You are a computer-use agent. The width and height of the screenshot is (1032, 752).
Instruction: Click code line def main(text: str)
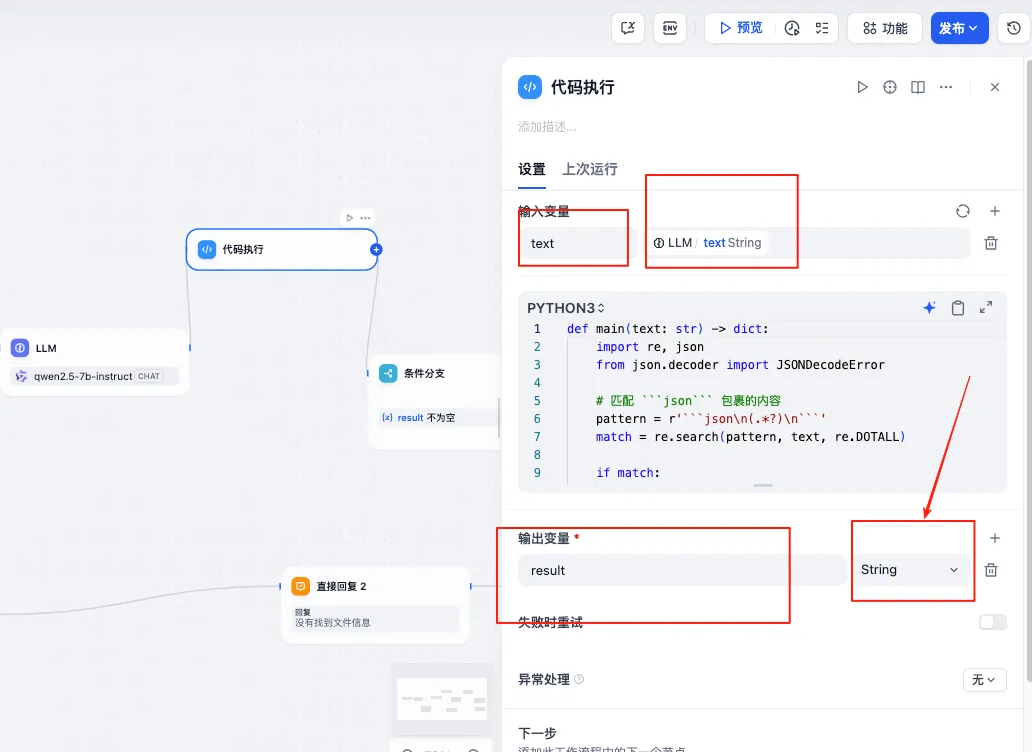click(x=667, y=328)
